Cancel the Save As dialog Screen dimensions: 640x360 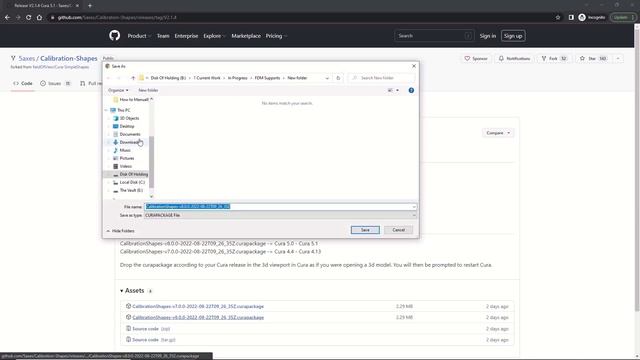398,230
